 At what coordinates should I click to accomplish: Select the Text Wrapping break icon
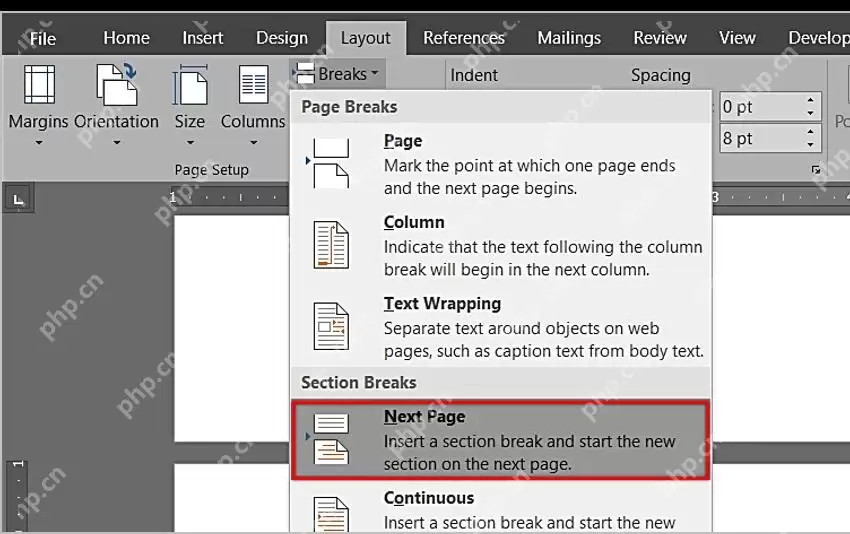(331, 326)
